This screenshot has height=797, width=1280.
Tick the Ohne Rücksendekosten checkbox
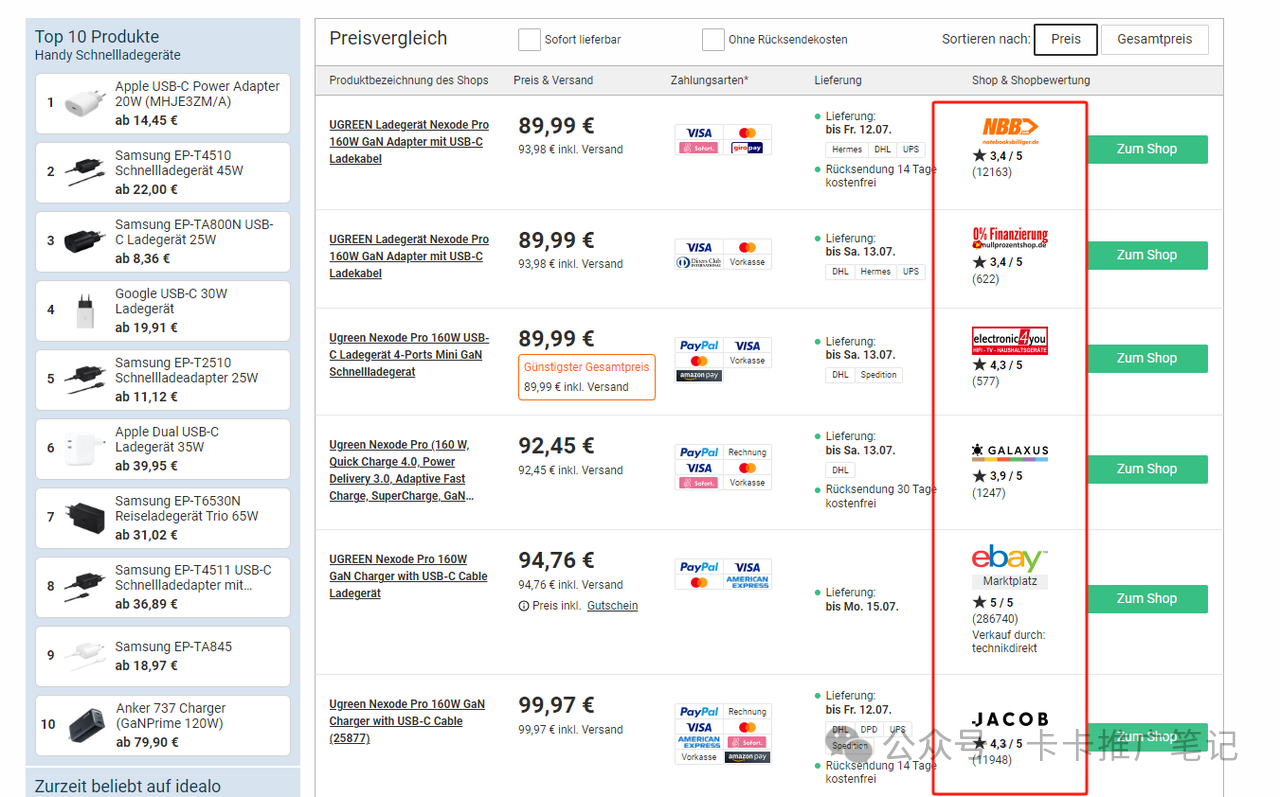tap(713, 39)
